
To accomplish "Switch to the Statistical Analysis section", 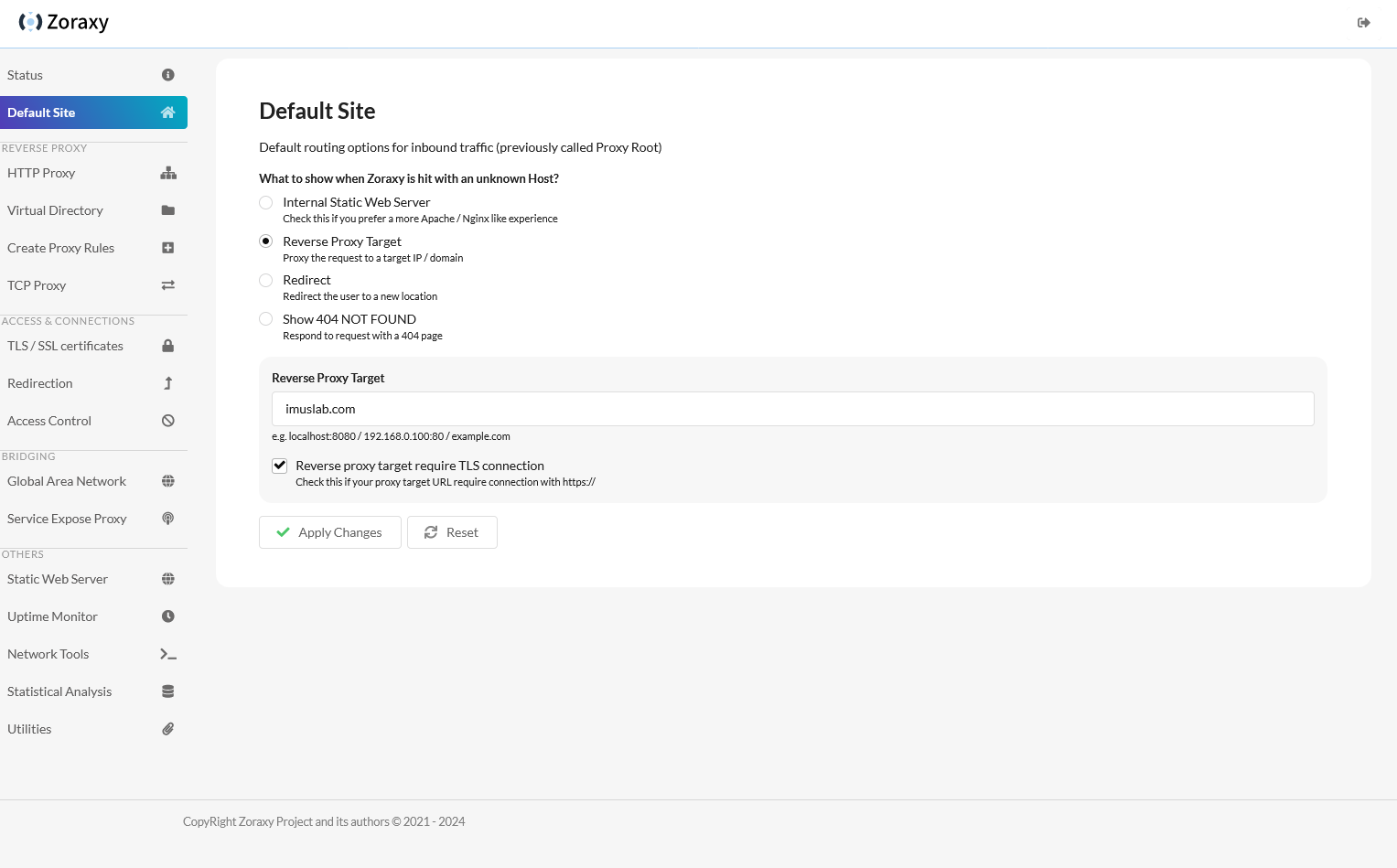I will pos(59,691).
